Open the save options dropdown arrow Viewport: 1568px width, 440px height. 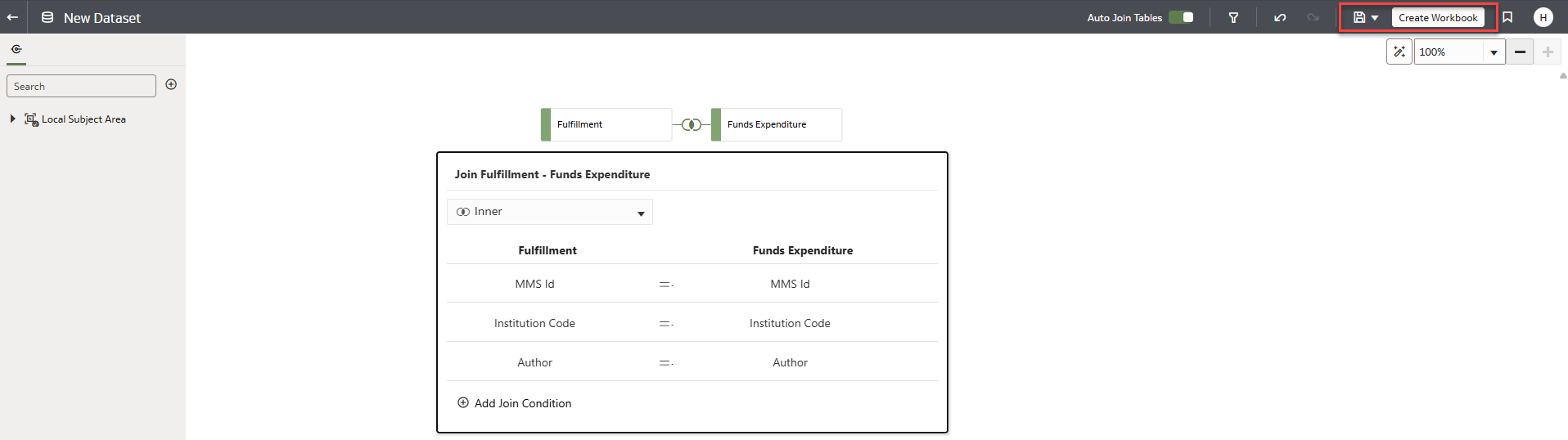click(x=1375, y=18)
